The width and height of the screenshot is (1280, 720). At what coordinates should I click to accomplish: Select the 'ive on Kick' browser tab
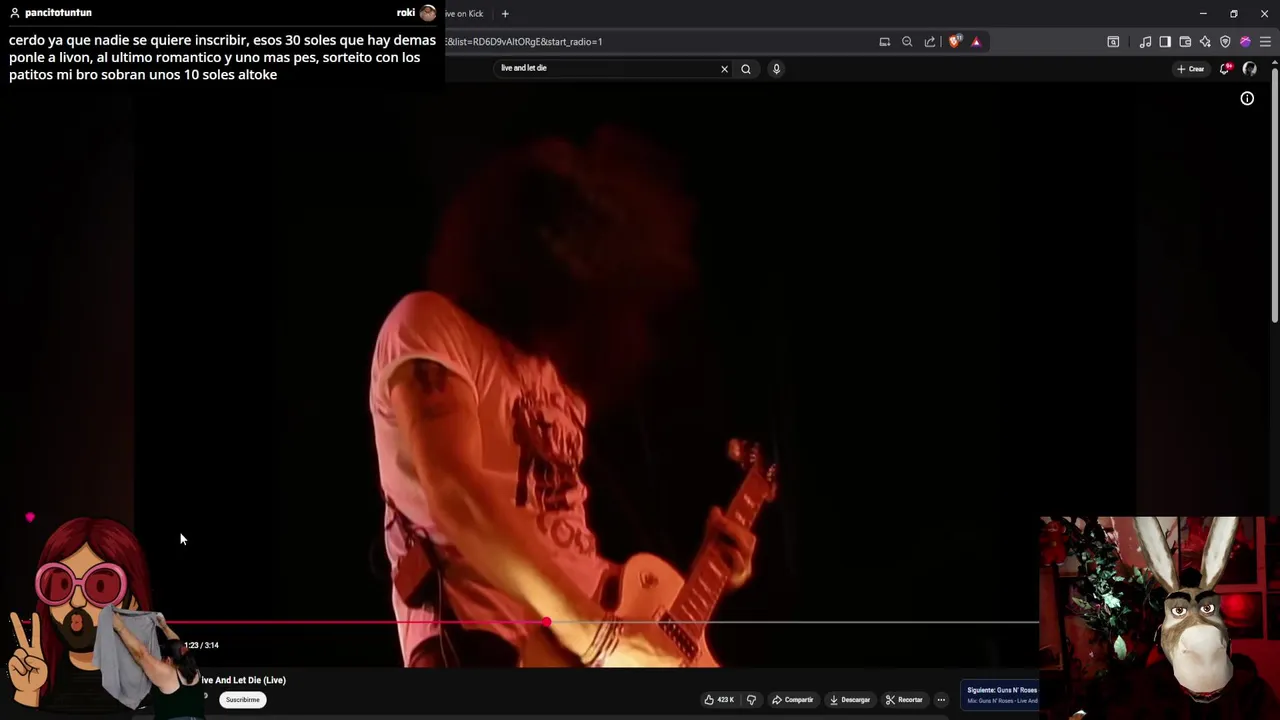(465, 14)
